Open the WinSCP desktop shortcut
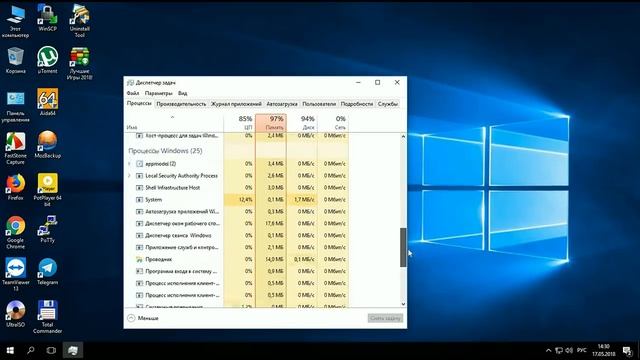640x360 pixels. pos(47,18)
